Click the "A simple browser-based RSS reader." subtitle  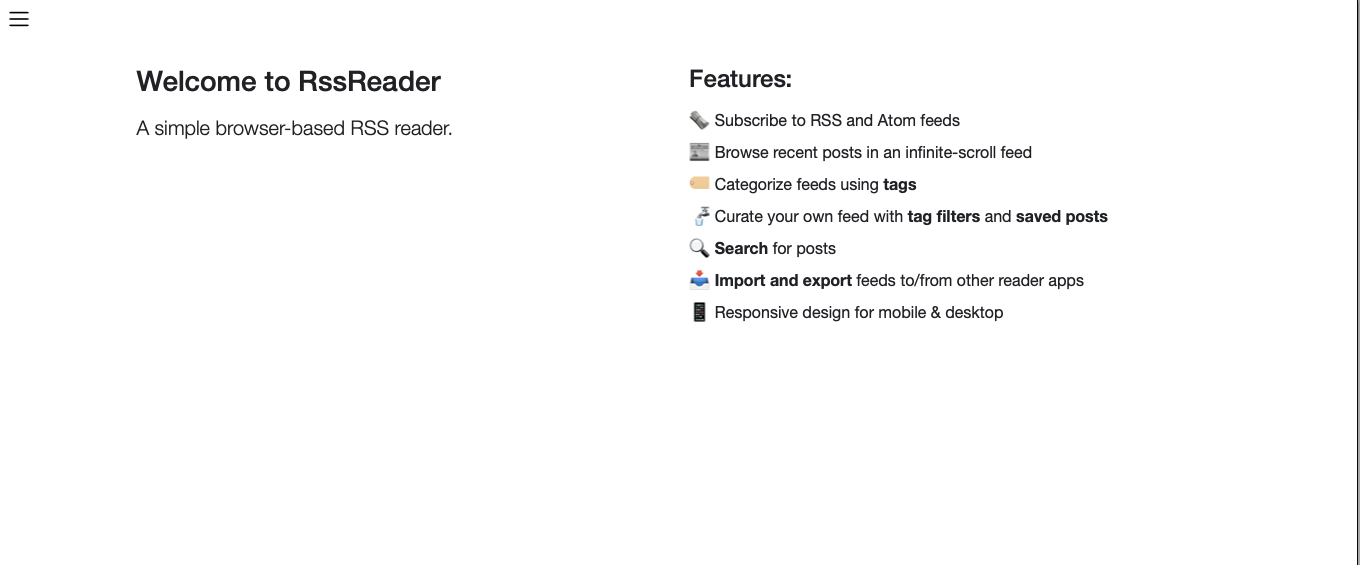coord(294,128)
